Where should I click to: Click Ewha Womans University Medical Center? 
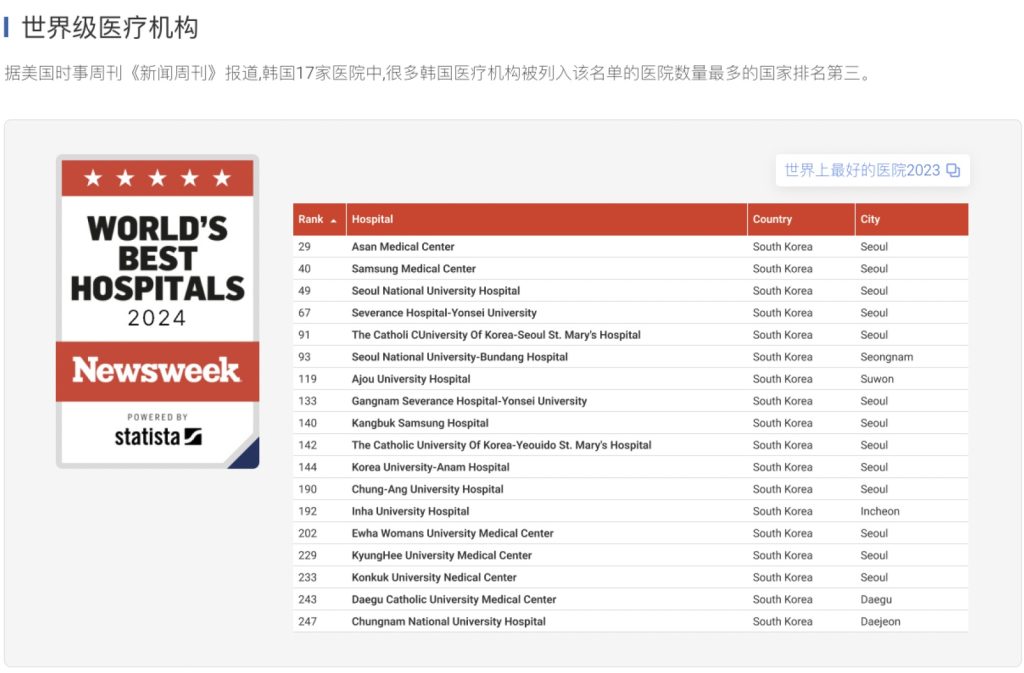coord(453,533)
